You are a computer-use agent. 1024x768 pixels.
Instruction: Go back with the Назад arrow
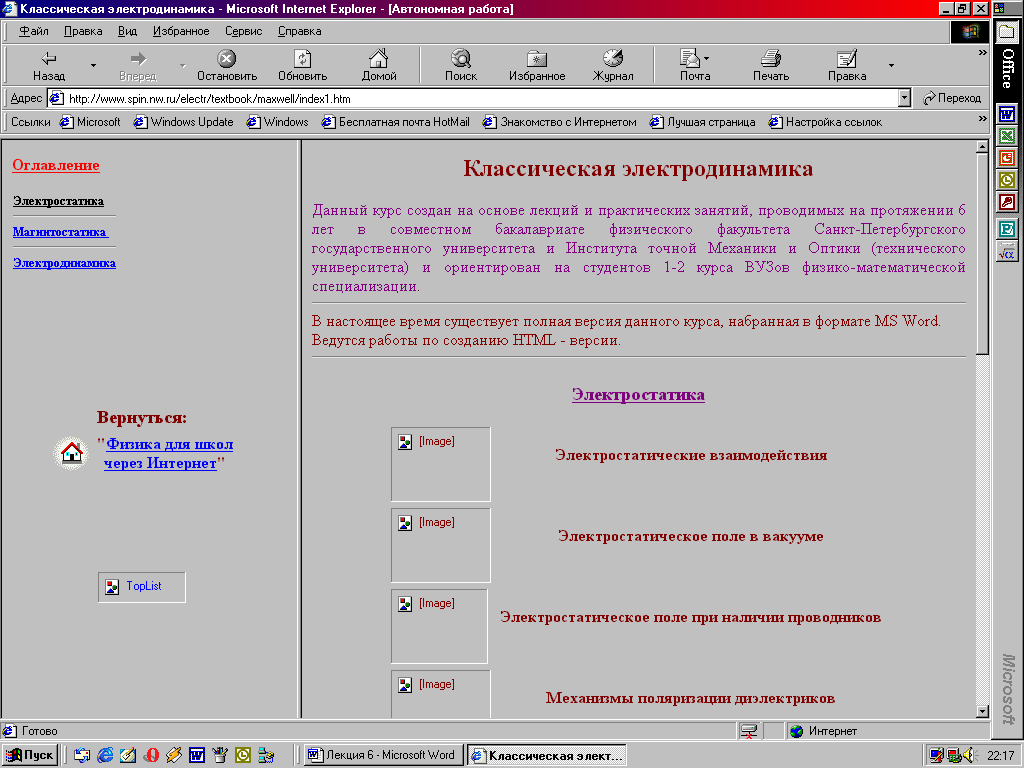pos(49,65)
